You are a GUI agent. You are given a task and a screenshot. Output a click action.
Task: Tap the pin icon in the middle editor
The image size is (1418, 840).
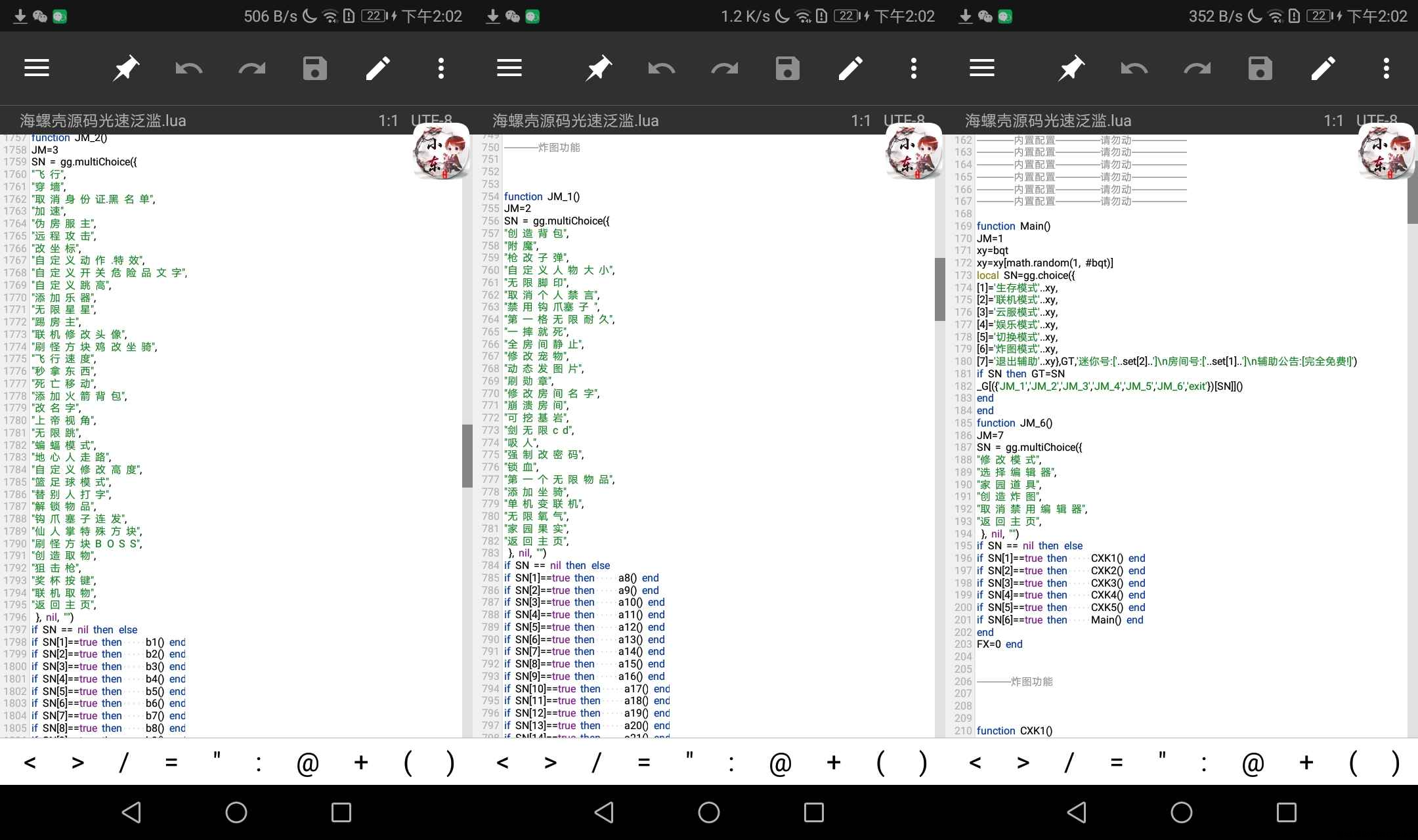[598, 68]
